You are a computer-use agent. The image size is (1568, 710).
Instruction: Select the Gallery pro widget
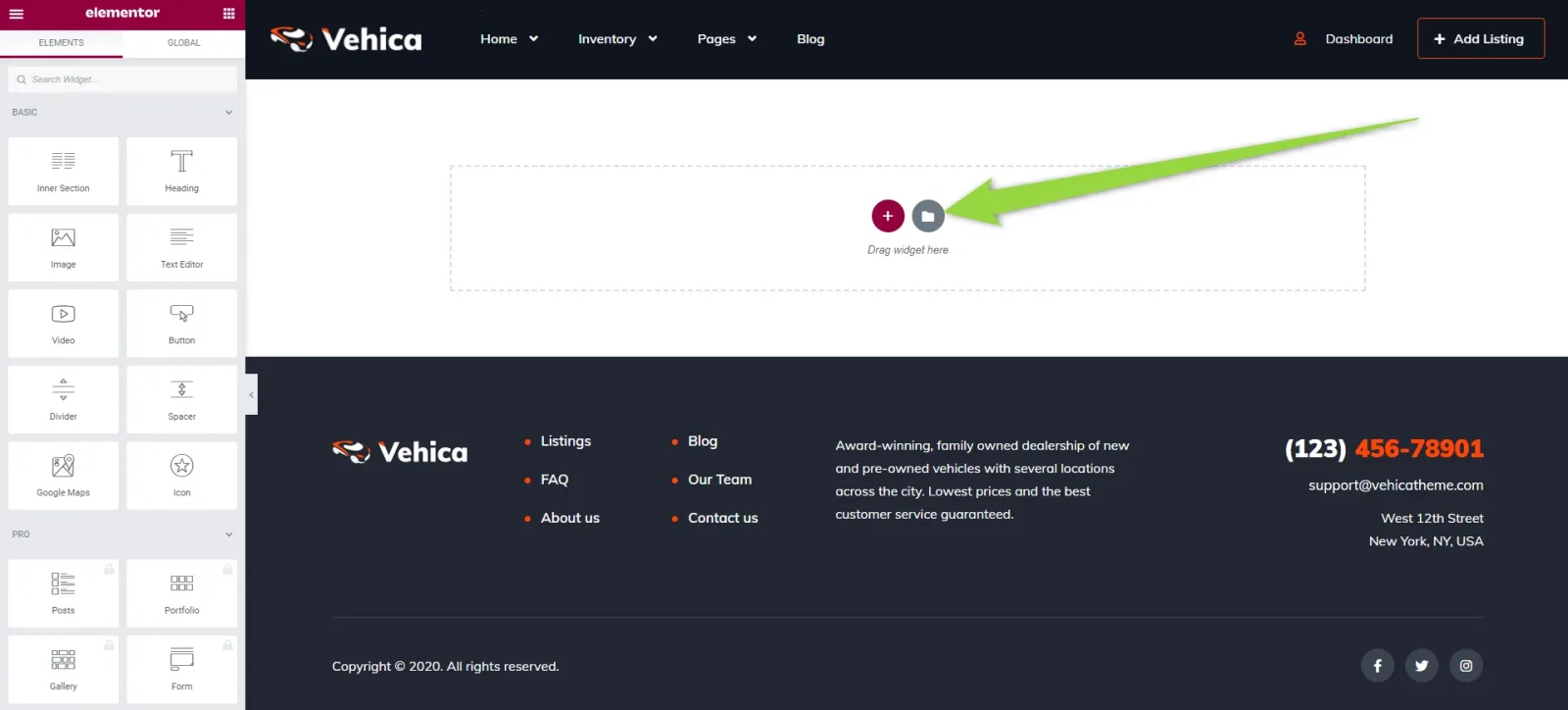click(x=64, y=670)
